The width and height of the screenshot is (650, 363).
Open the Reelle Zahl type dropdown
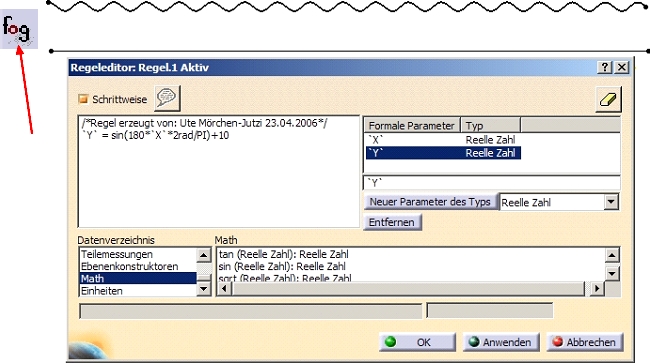point(611,202)
